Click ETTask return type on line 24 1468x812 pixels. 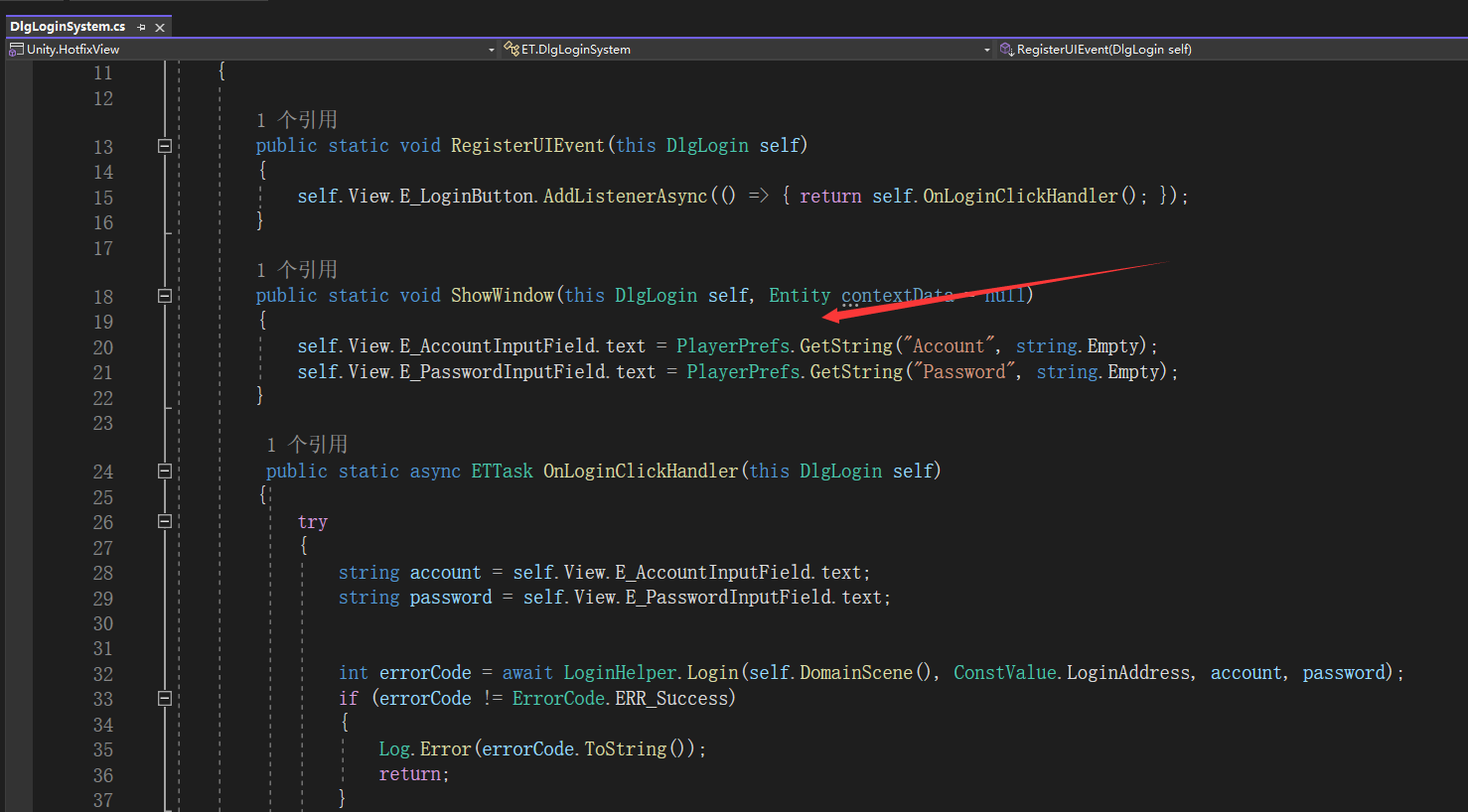(502, 472)
